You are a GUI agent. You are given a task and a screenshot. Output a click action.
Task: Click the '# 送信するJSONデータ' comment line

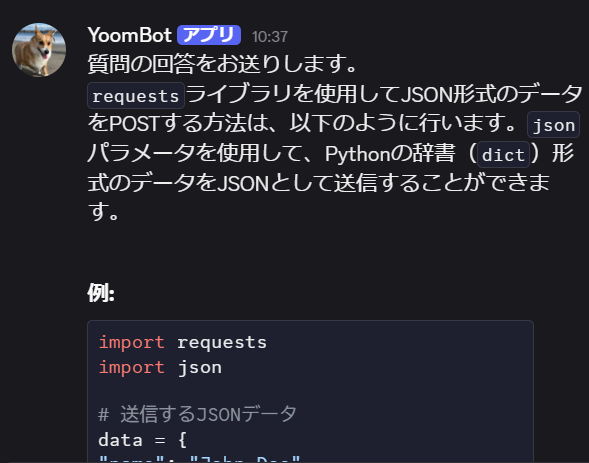197,415
